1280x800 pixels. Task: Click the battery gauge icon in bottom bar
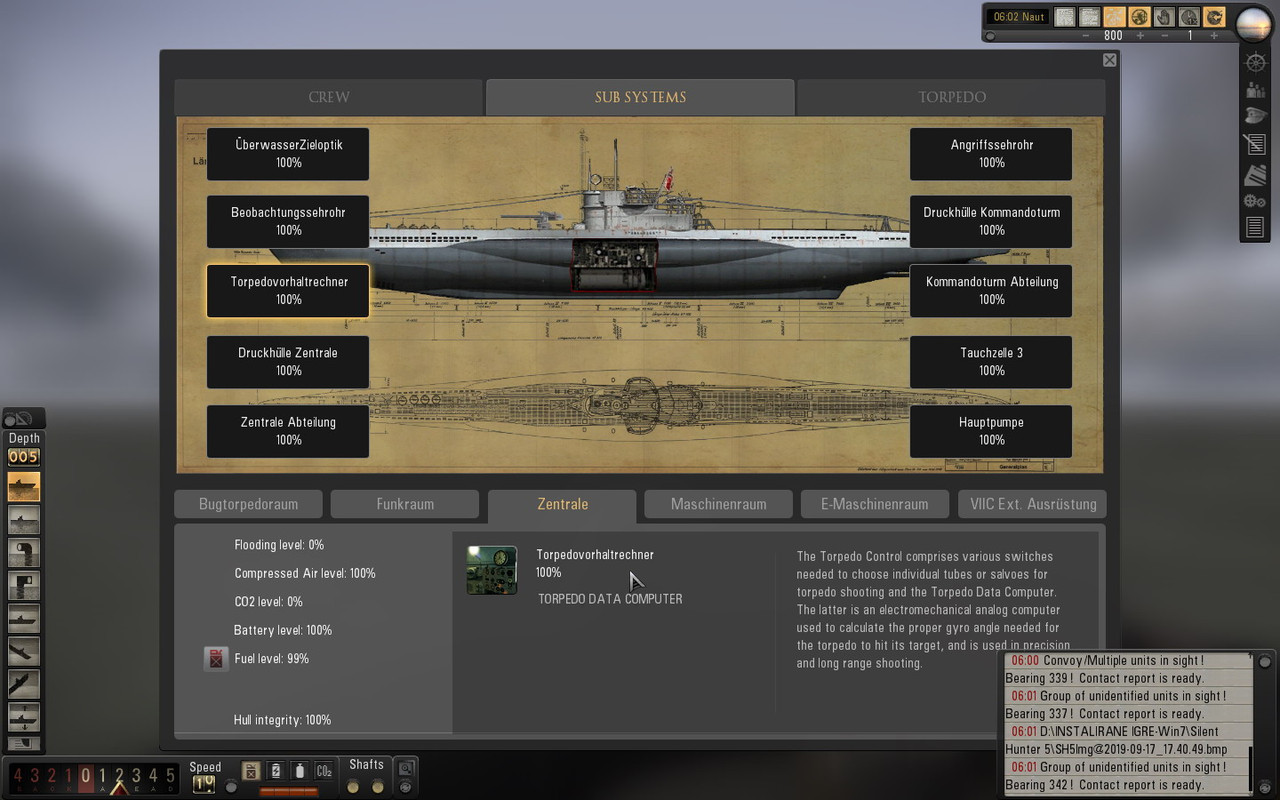tap(275, 771)
